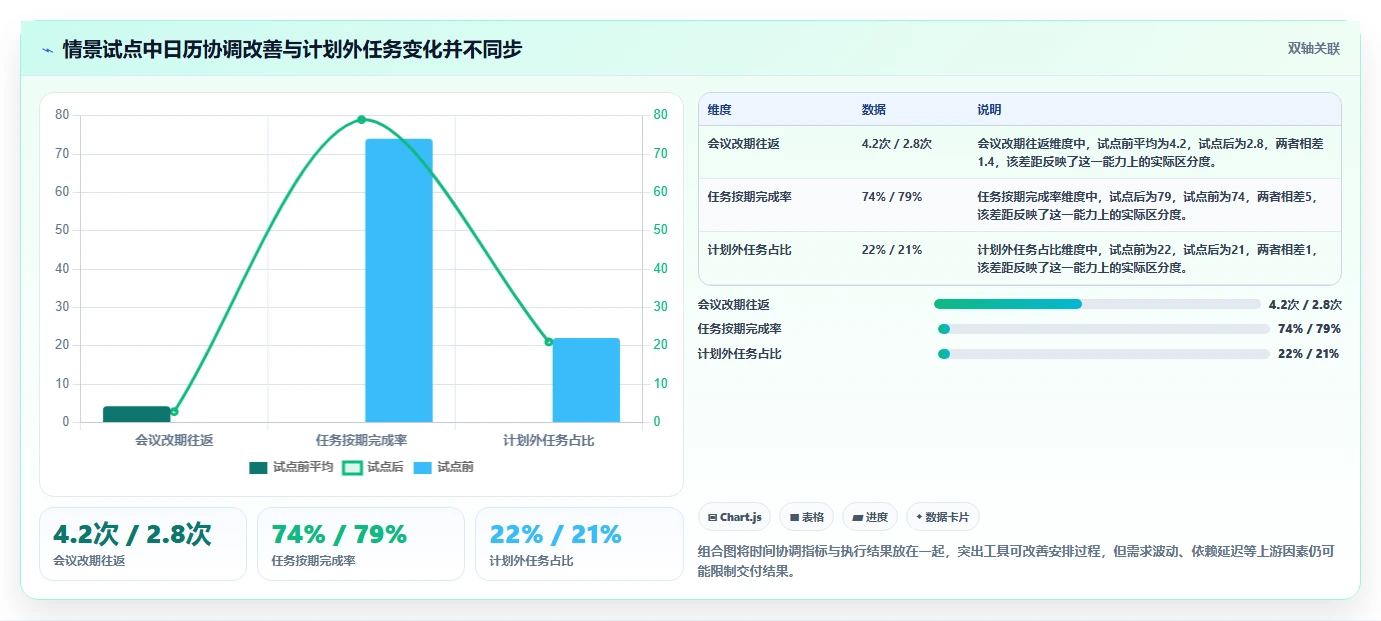Click the 计划外任务占比 progress bar
1381x621 pixels.
[x=1104, y=354]
